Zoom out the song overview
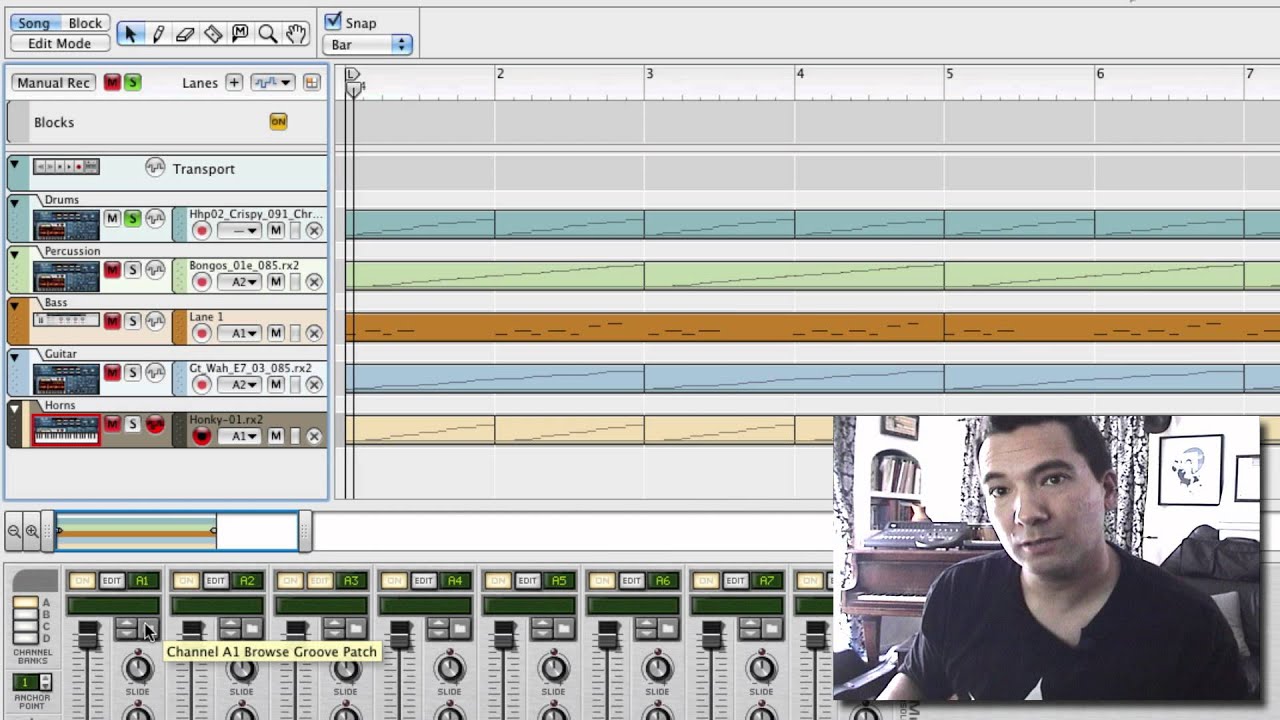 pyautogui.click(x=14, y=532)
